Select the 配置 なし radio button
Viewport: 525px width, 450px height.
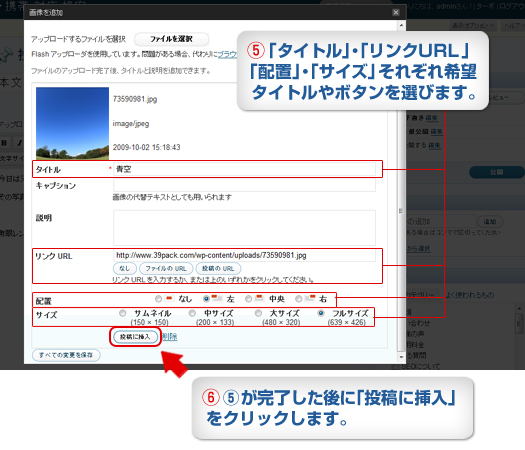click(158, 299)
